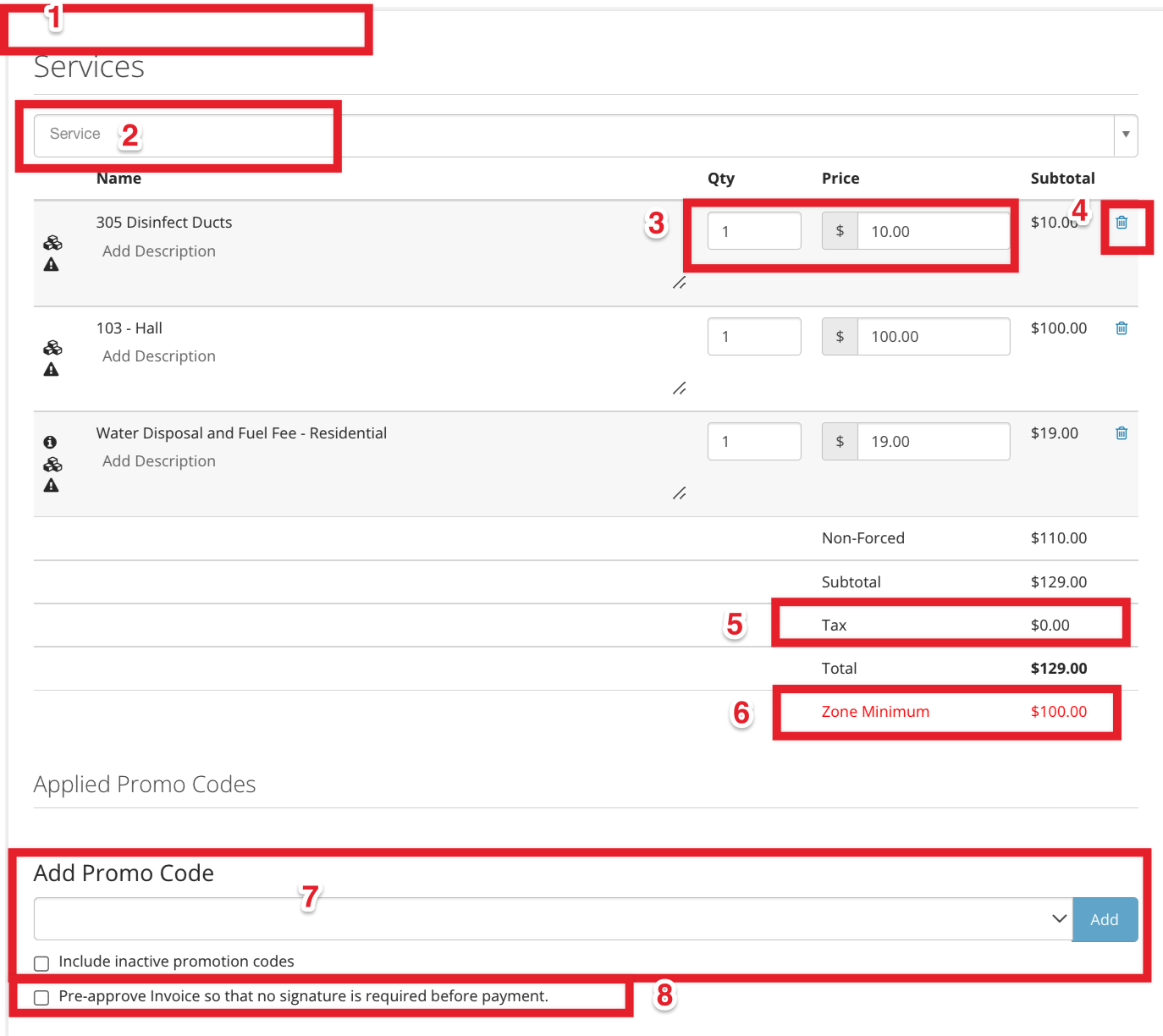Click Add Description under Water Disposal fee
Image resolution: width=1163 pixels, height=1036 pixels.
(159, 461)
